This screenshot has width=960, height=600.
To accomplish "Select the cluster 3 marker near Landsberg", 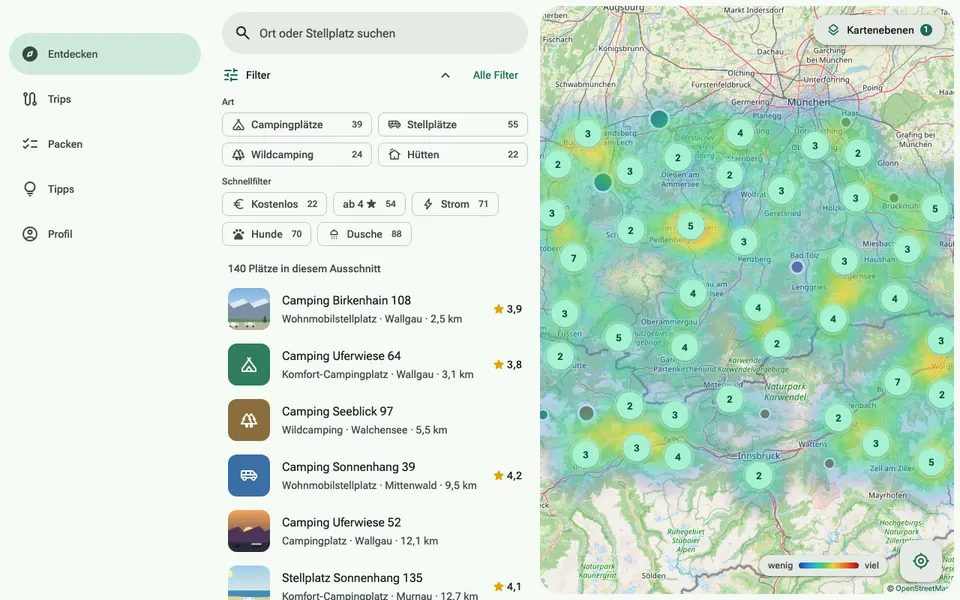I will (x=588, y=133).
